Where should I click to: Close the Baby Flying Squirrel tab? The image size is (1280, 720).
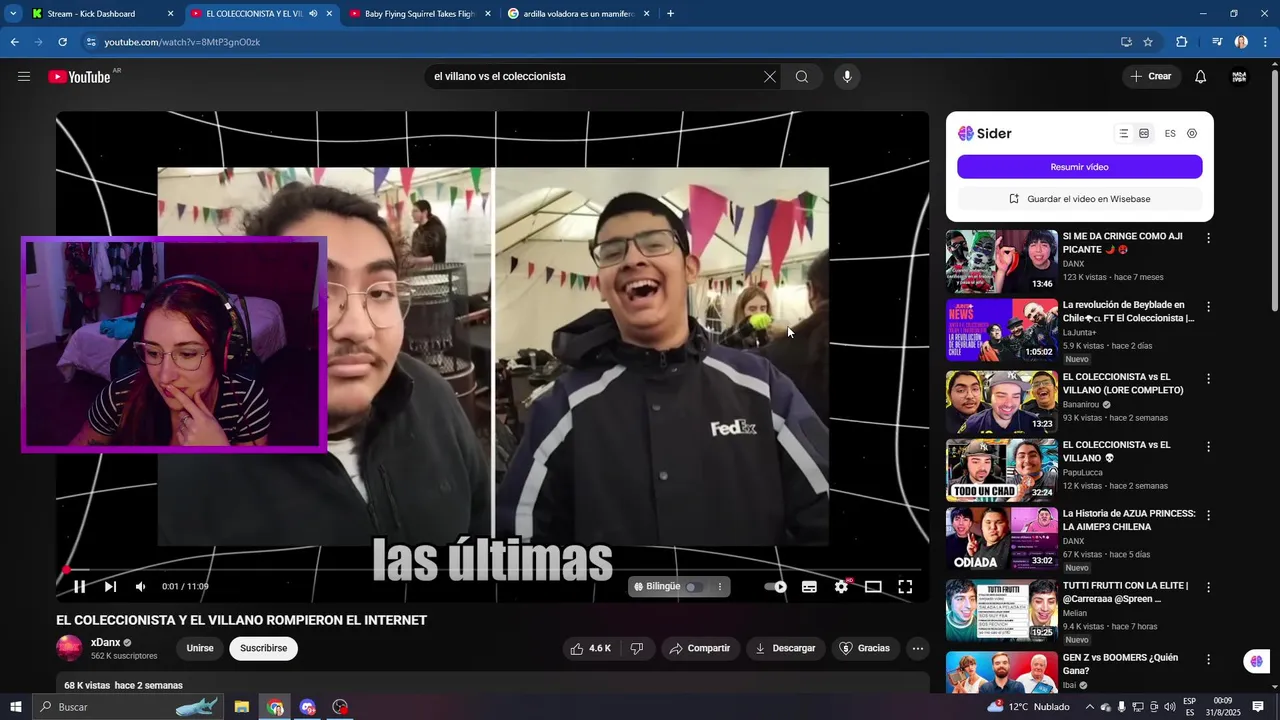pyautogui.click(x=488, y=14)
